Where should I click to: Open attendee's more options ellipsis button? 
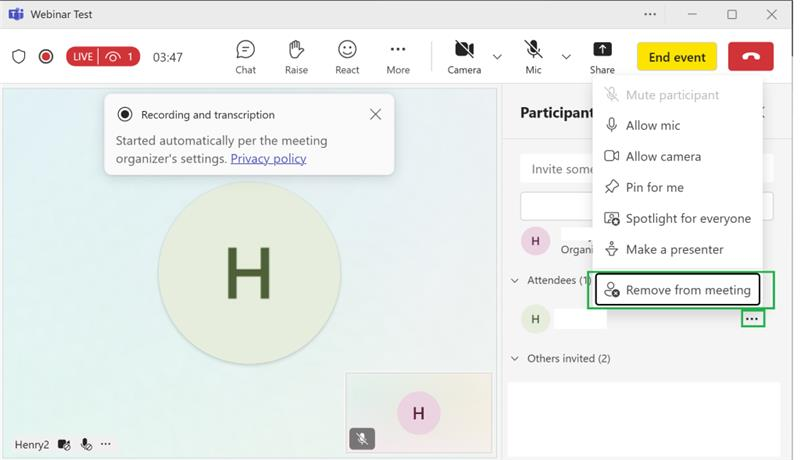pyautogui.click(x=752, y=319)
